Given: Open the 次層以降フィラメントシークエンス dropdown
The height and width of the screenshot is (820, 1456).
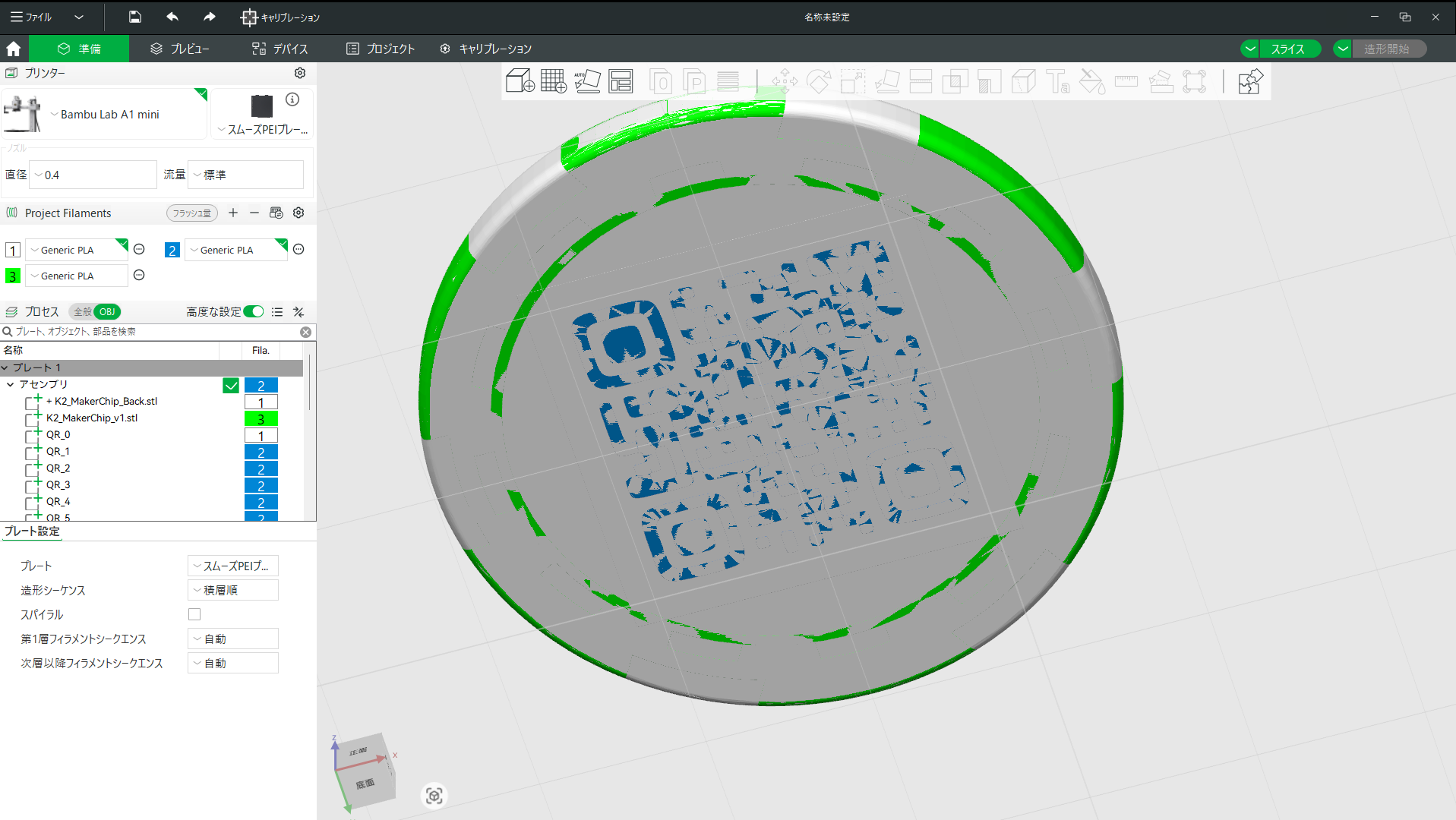Looking at the screenshot, I should pos(233,663).
